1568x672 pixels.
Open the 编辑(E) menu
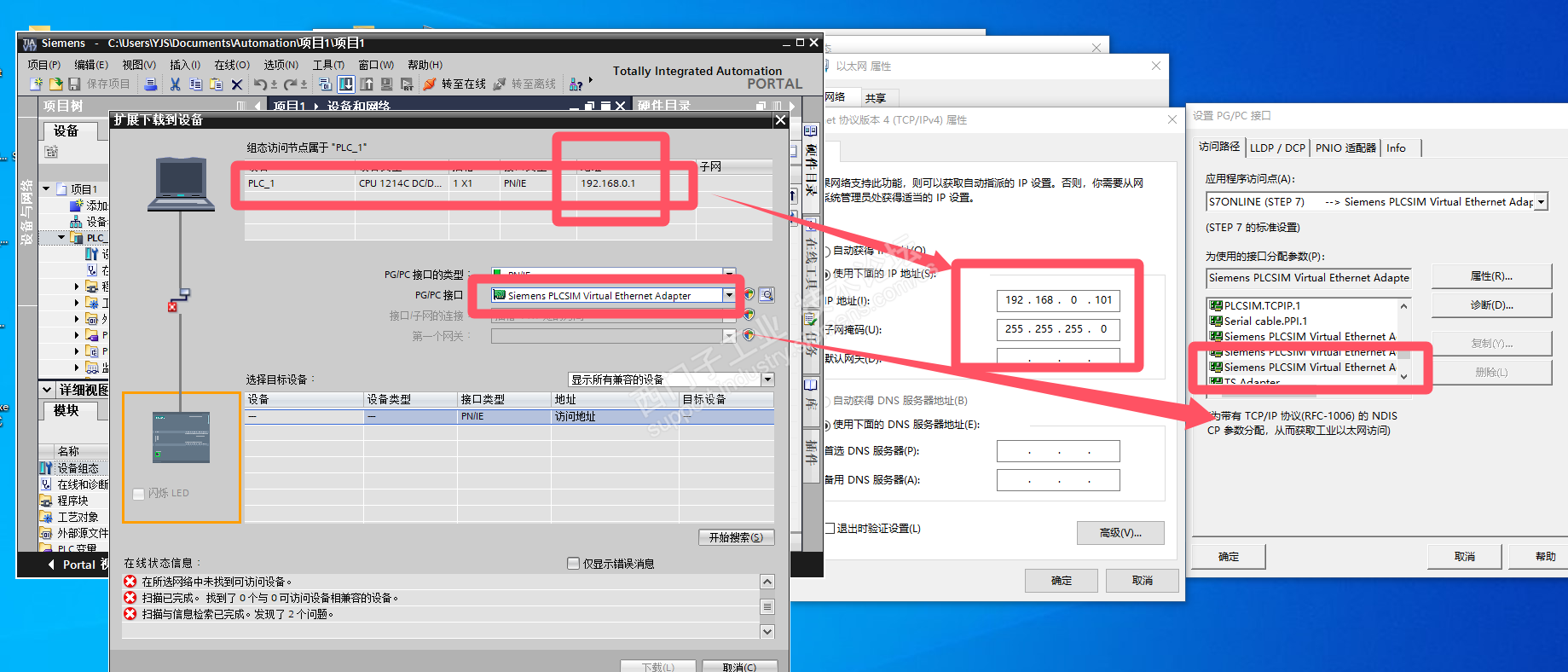tap(91, 65)
